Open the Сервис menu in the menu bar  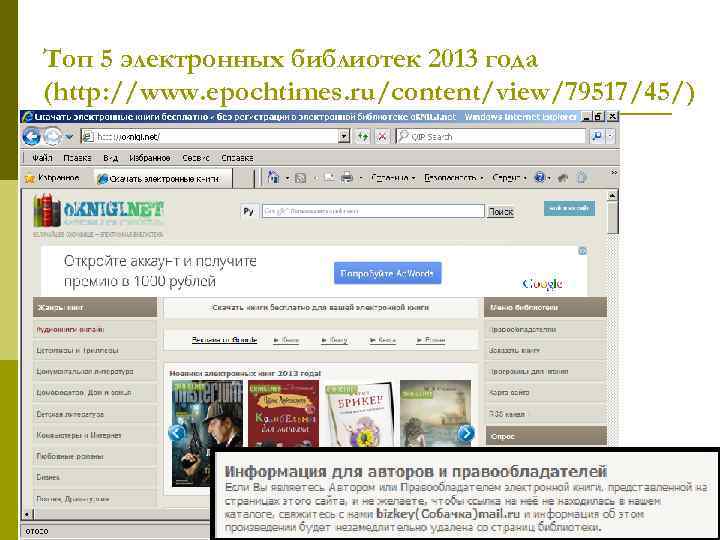[x=196, y=158]
